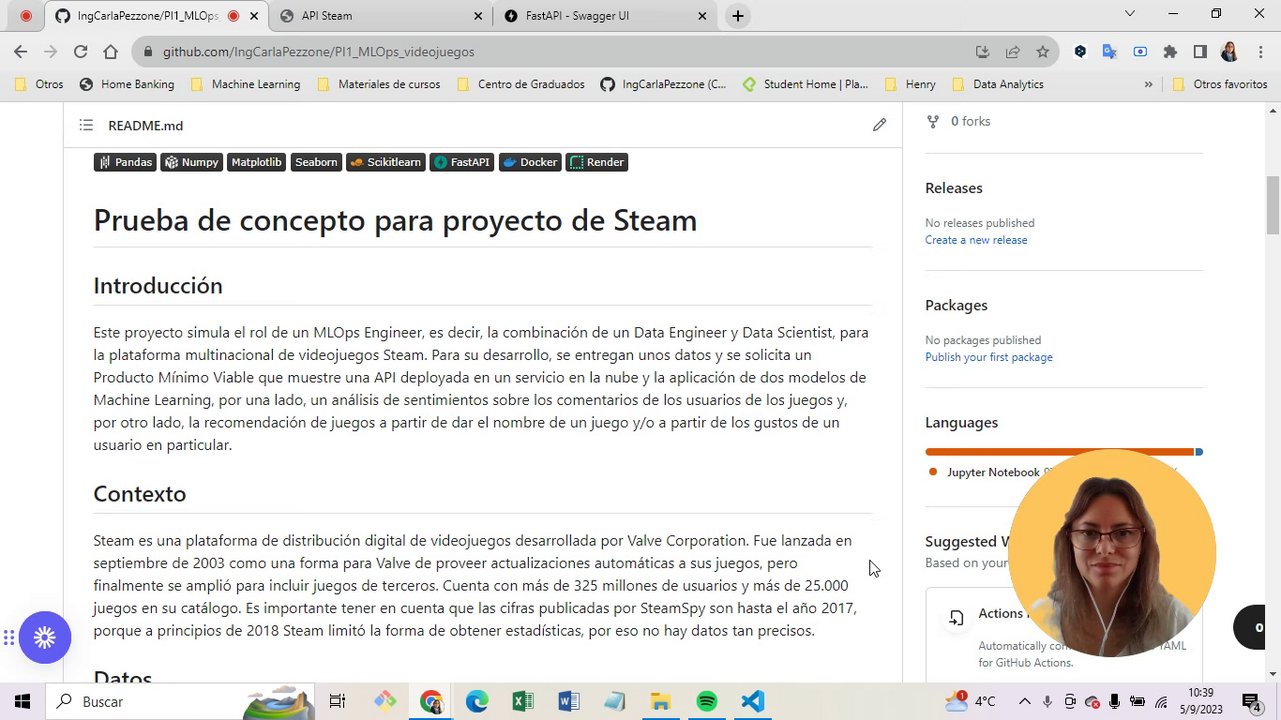
Task: Click Create a new release
Action: point(976,240)
